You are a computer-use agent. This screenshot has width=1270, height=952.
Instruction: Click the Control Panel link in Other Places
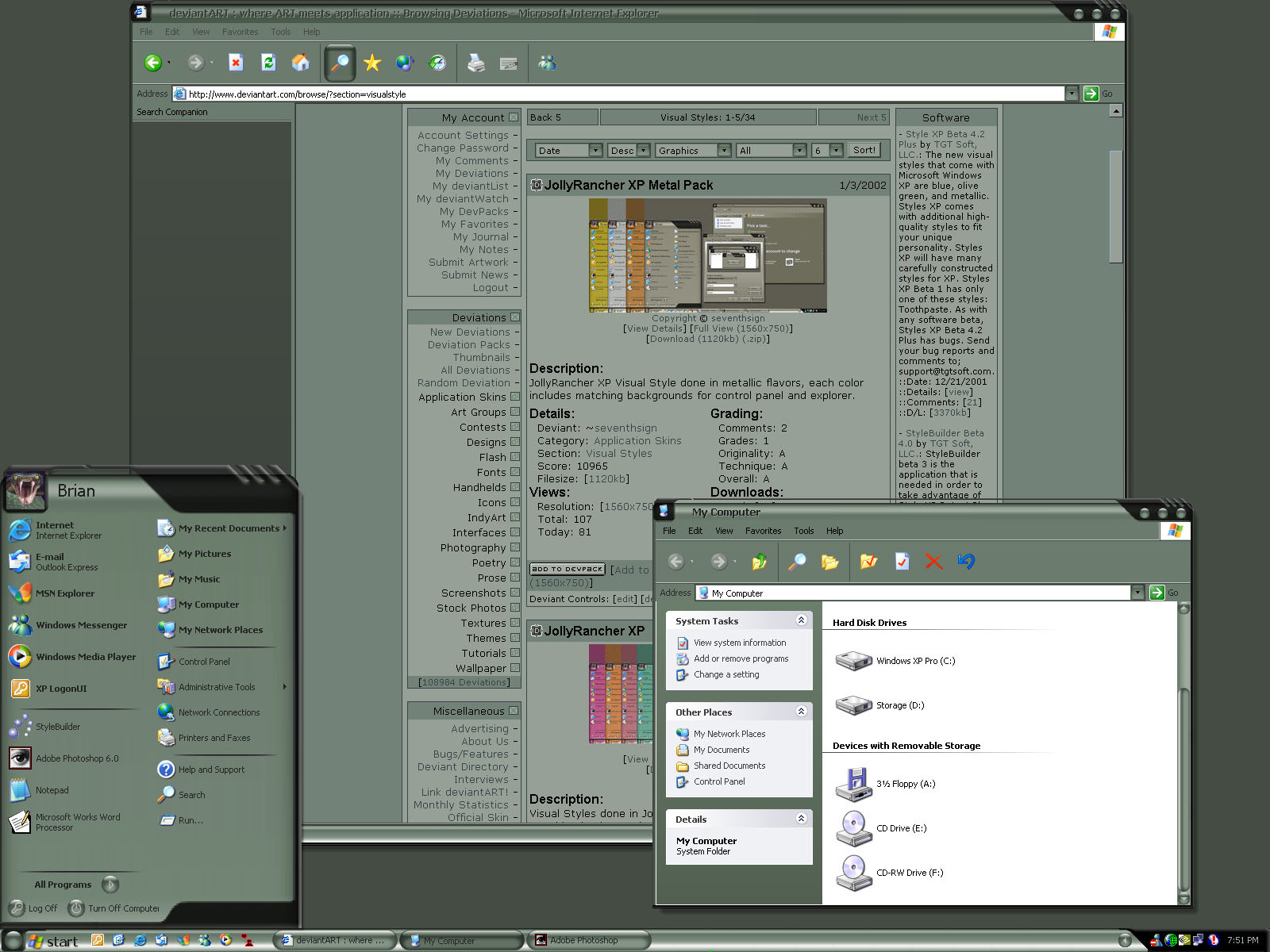point(719,781)
